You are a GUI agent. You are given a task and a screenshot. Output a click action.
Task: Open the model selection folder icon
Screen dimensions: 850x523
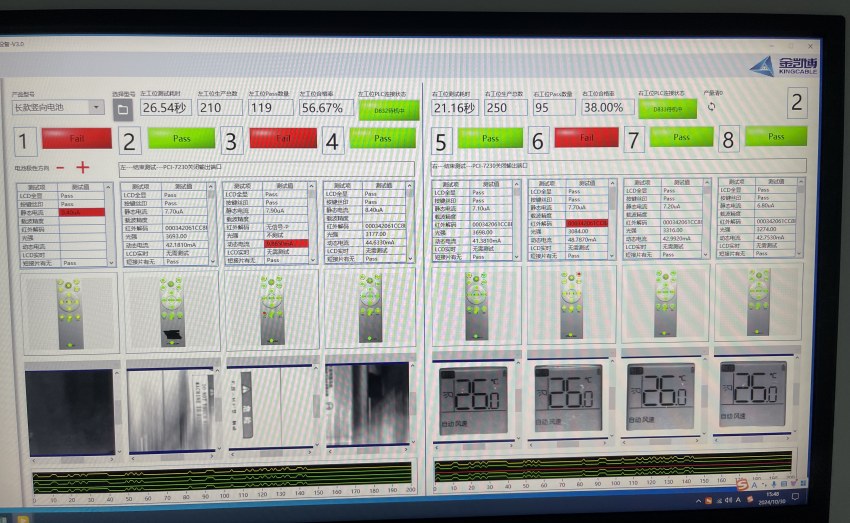pyautogui.click(x=123, y=109)
